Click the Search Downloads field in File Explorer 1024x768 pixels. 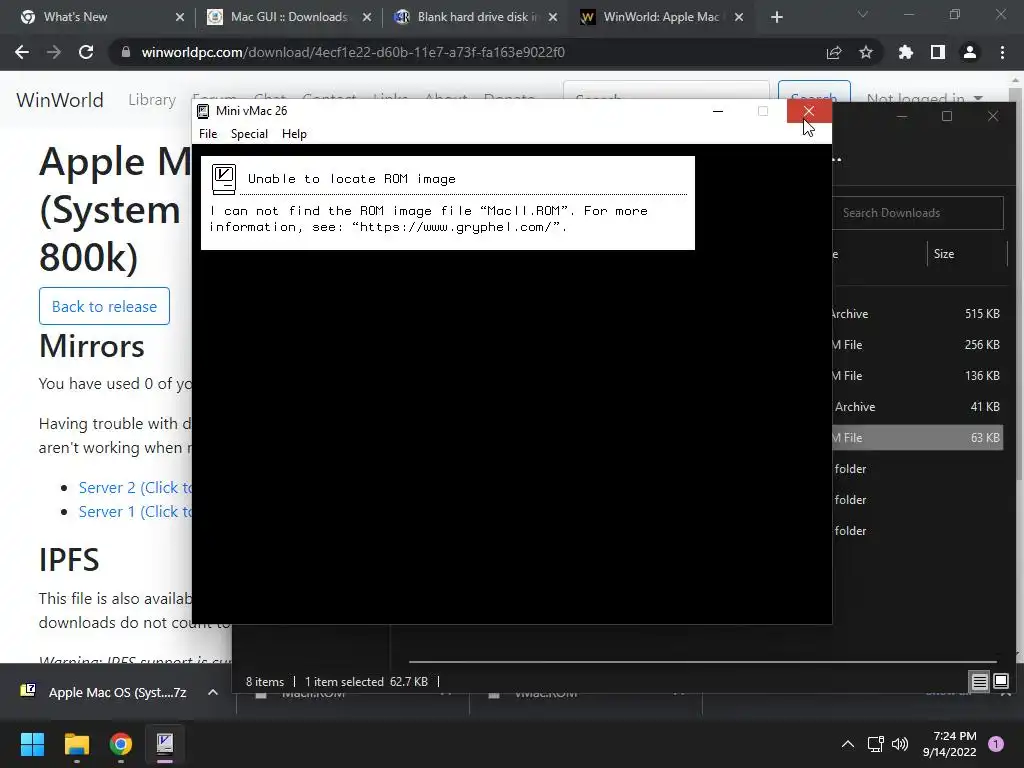click(x=918, y=213)
